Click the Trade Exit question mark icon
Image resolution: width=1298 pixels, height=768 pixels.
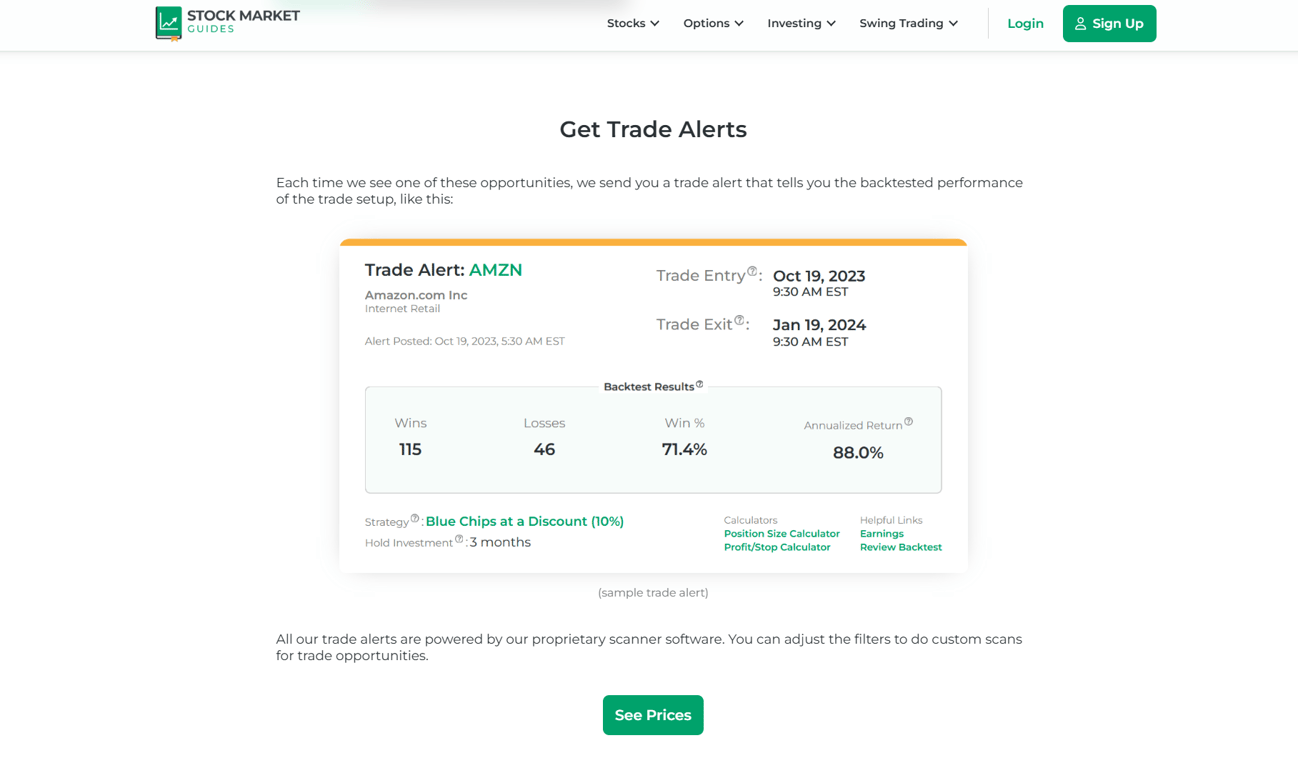[x=740, y=318]
